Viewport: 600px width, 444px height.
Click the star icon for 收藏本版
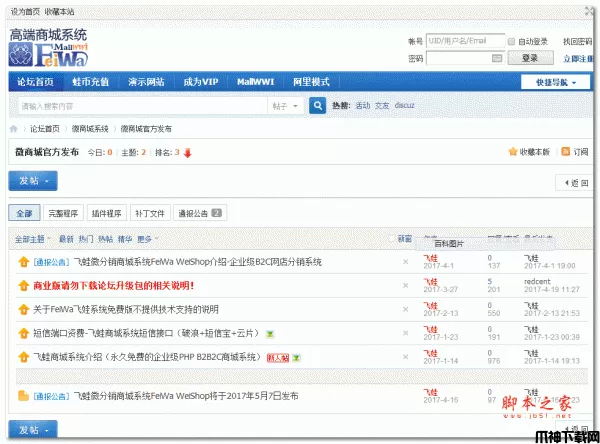tap(513, 152)
